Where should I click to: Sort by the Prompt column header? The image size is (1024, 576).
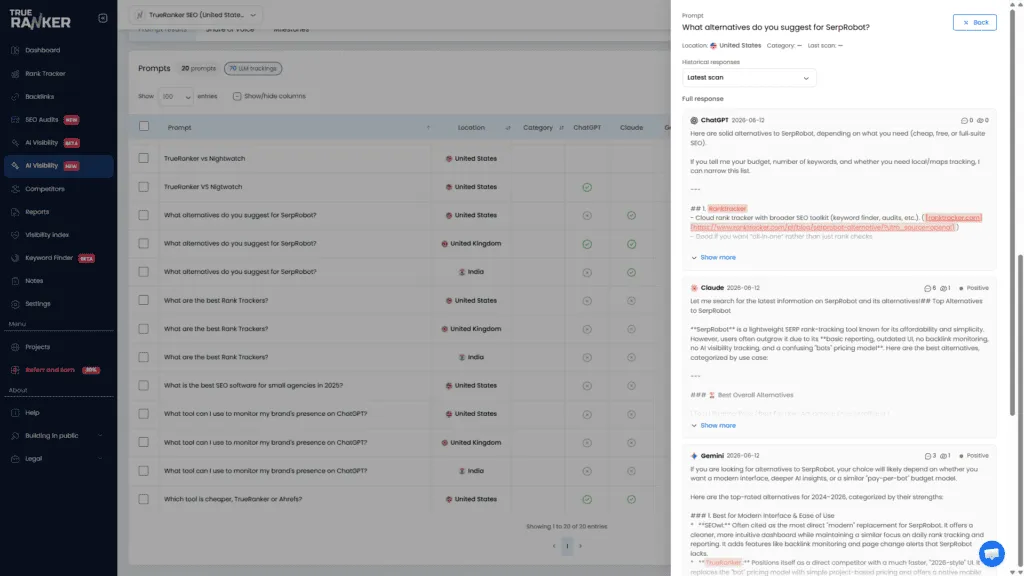click(x=180, y=127)
